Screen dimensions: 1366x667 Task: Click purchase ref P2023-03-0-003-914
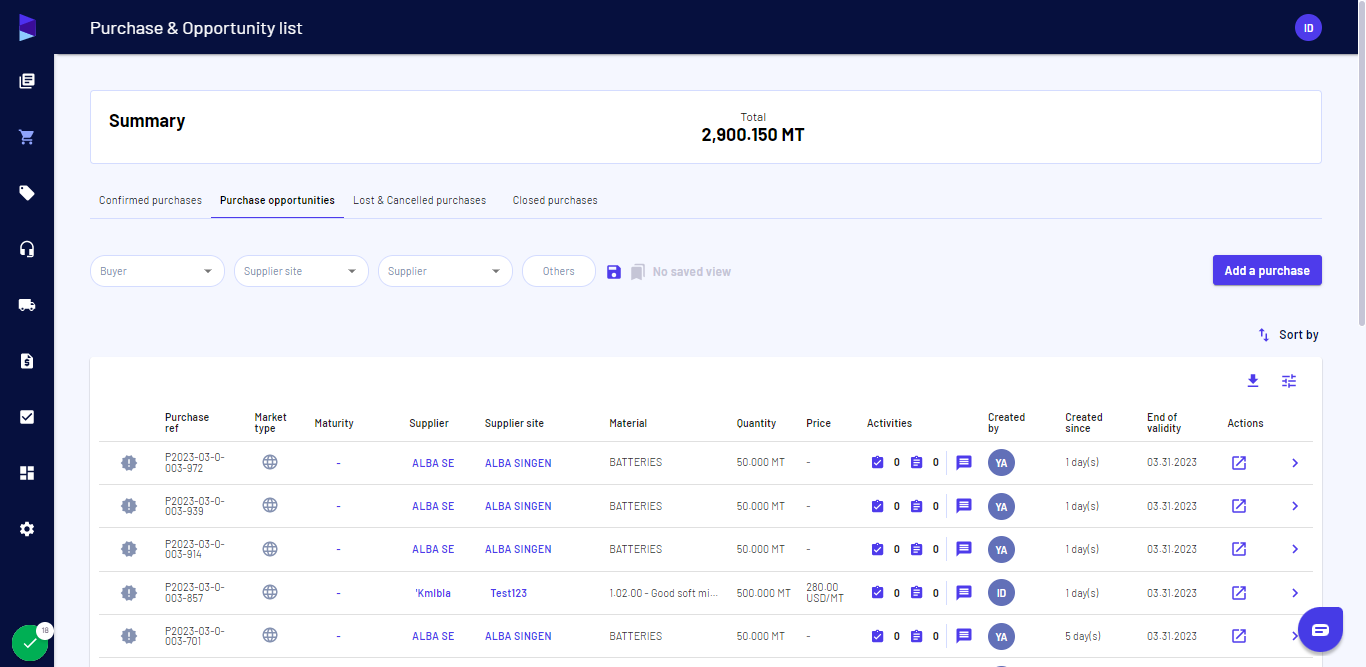tap(195, 549)
